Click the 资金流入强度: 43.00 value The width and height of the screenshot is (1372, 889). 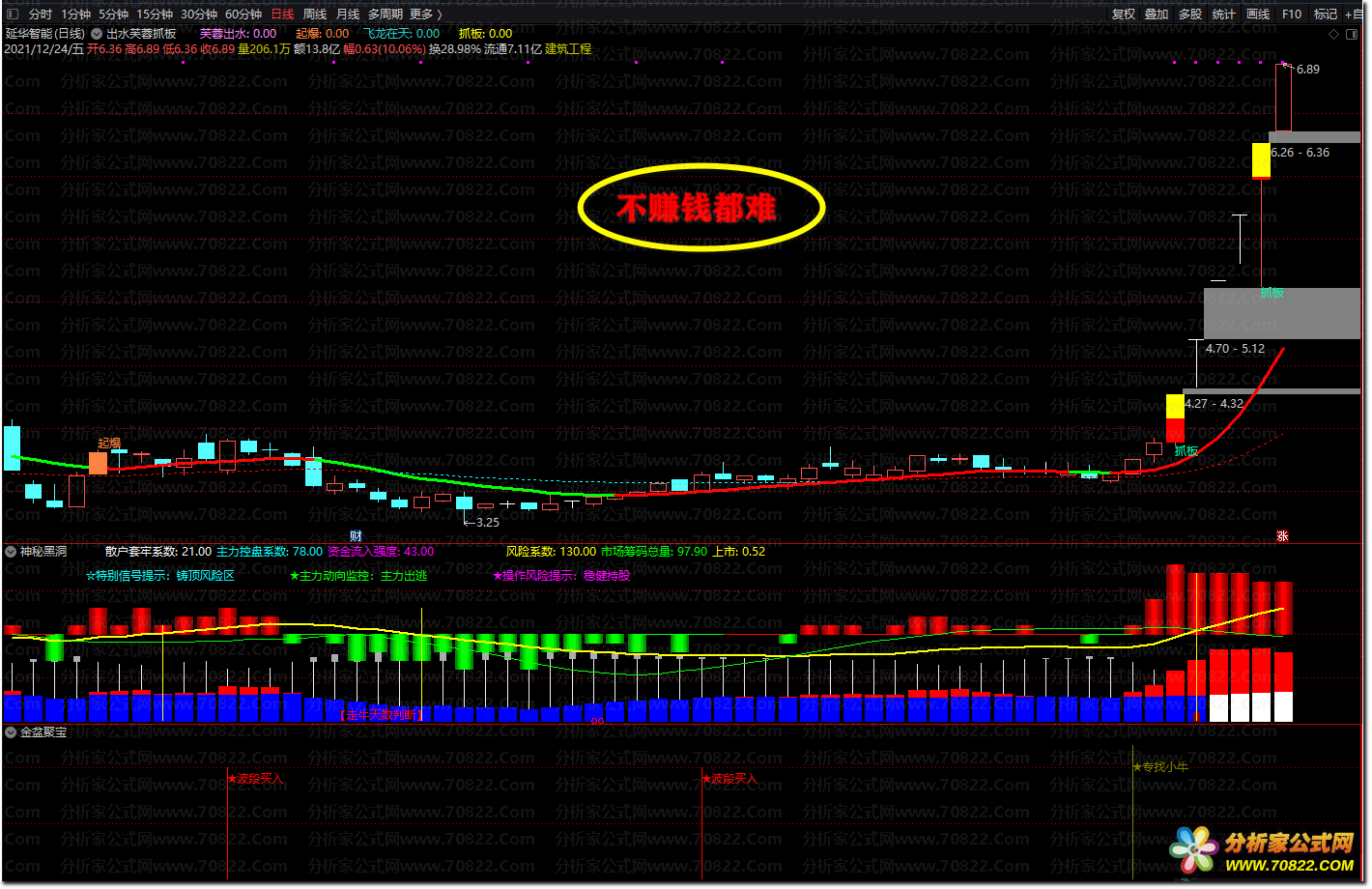tap(381, 552)
